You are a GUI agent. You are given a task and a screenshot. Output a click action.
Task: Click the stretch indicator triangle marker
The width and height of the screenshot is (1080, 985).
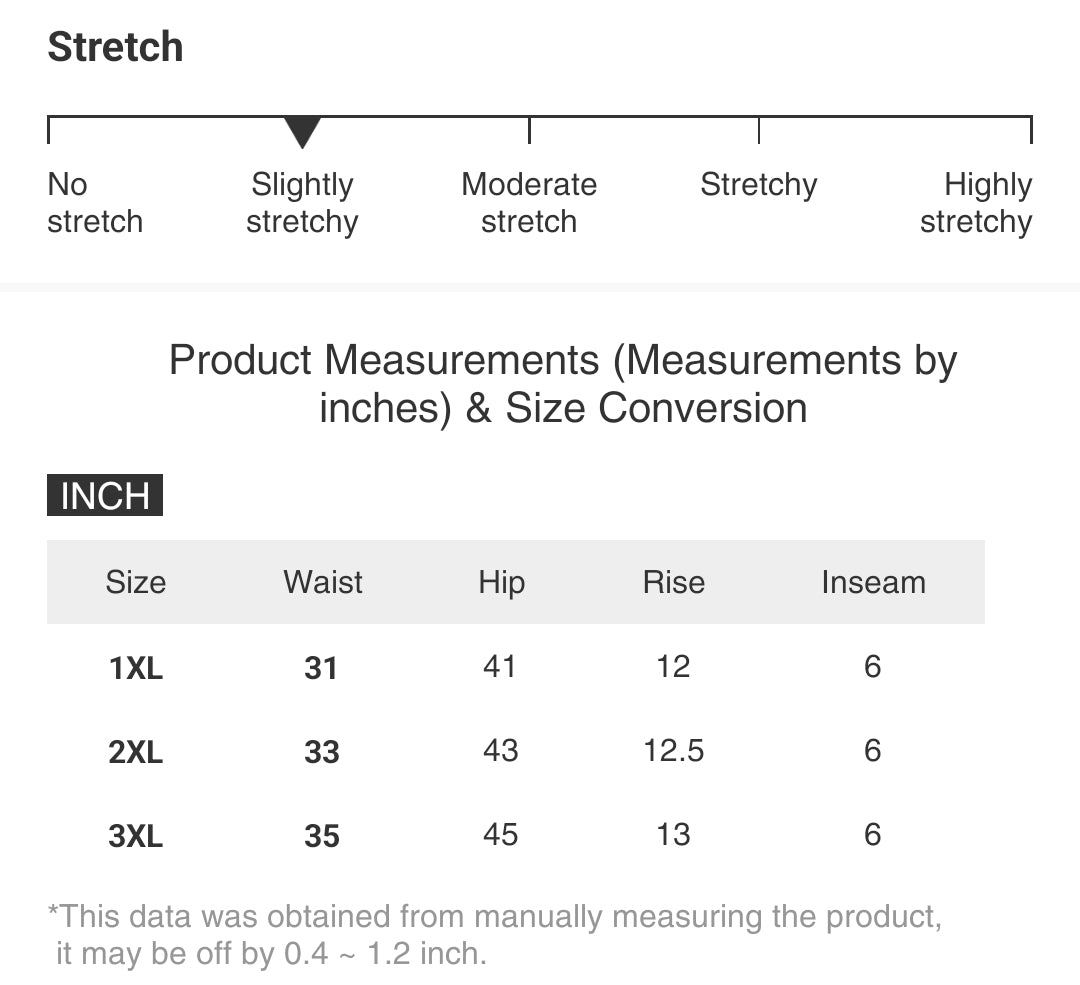coord(302,132)
